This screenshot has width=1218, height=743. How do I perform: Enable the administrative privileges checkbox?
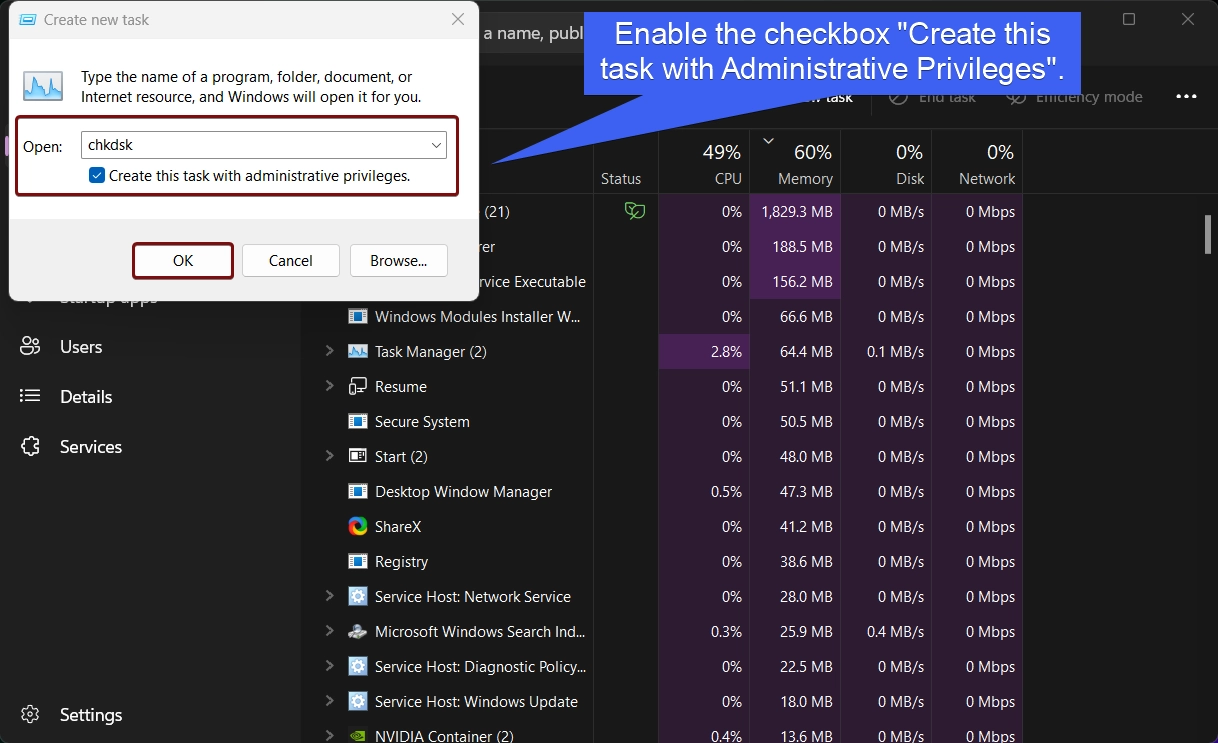[97, 175]
